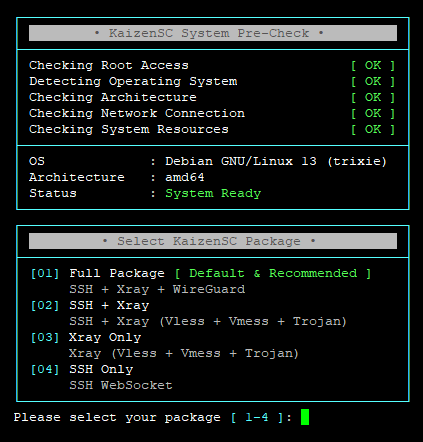The height and width of the screenshot is (442, 423).
Task: Click the System Ready status text
Action: [213, 193]
